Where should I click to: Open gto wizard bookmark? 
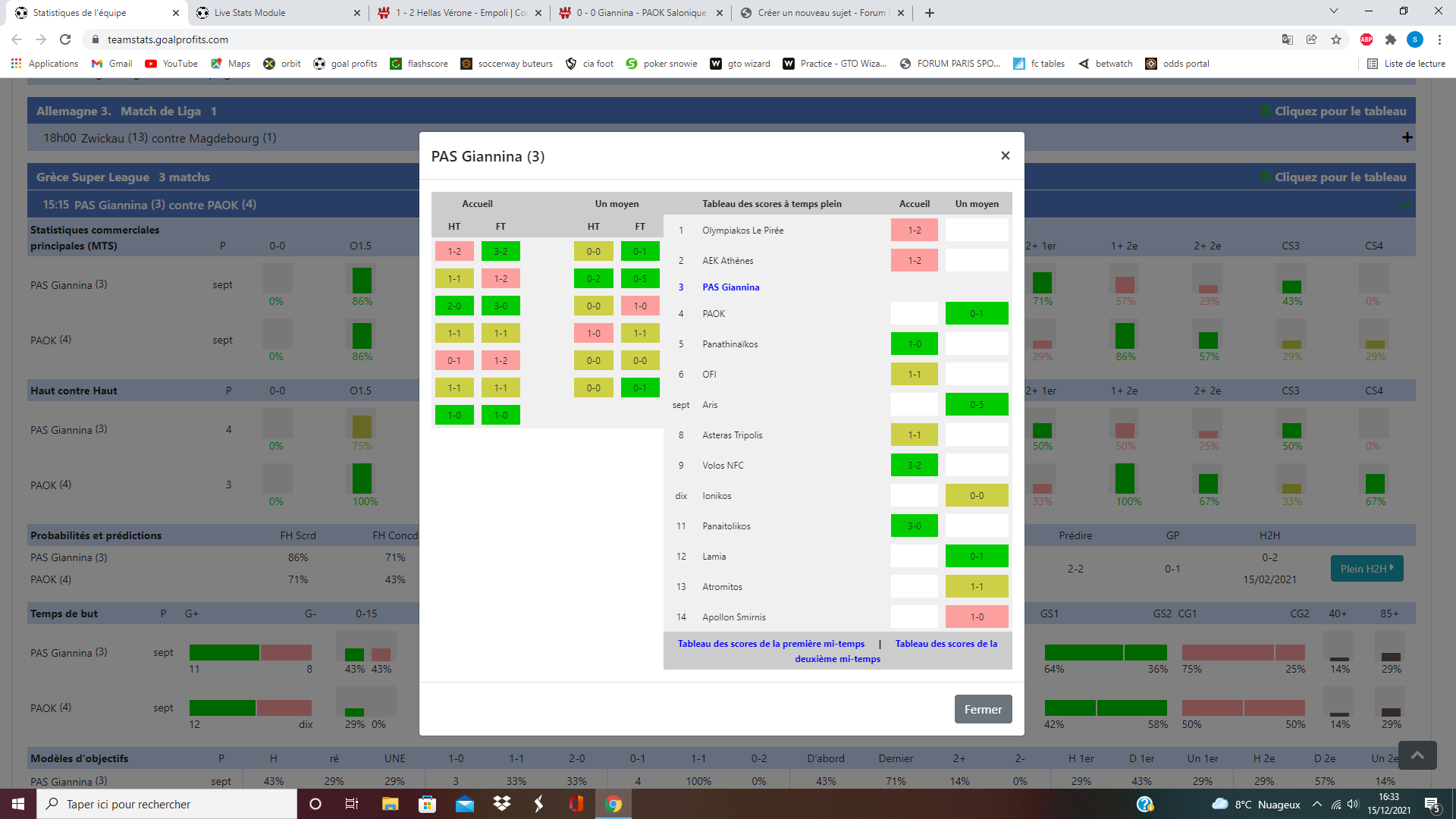coord(739,64)
